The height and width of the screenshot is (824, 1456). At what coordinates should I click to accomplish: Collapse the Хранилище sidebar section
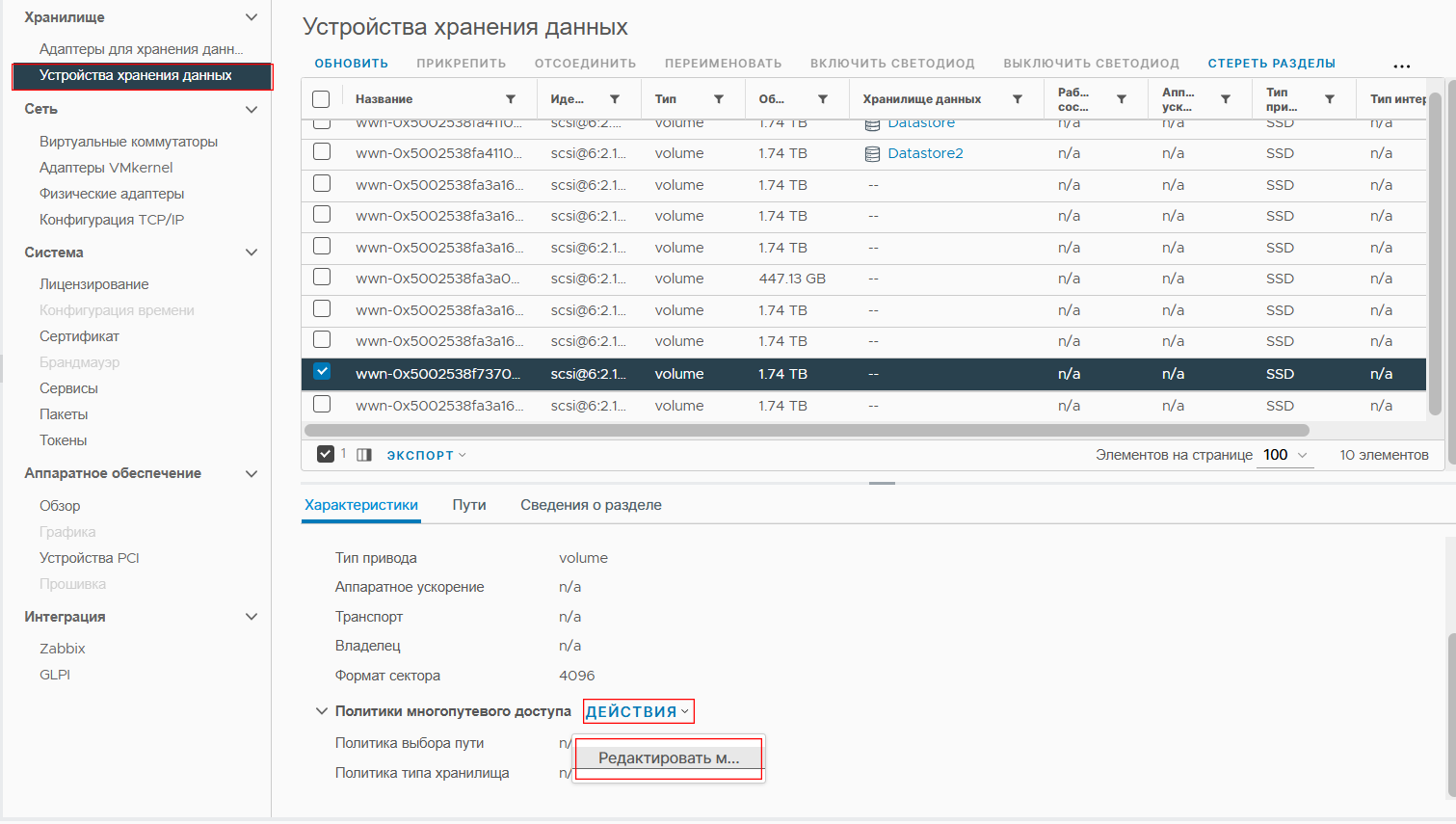[x=251, y=17]
